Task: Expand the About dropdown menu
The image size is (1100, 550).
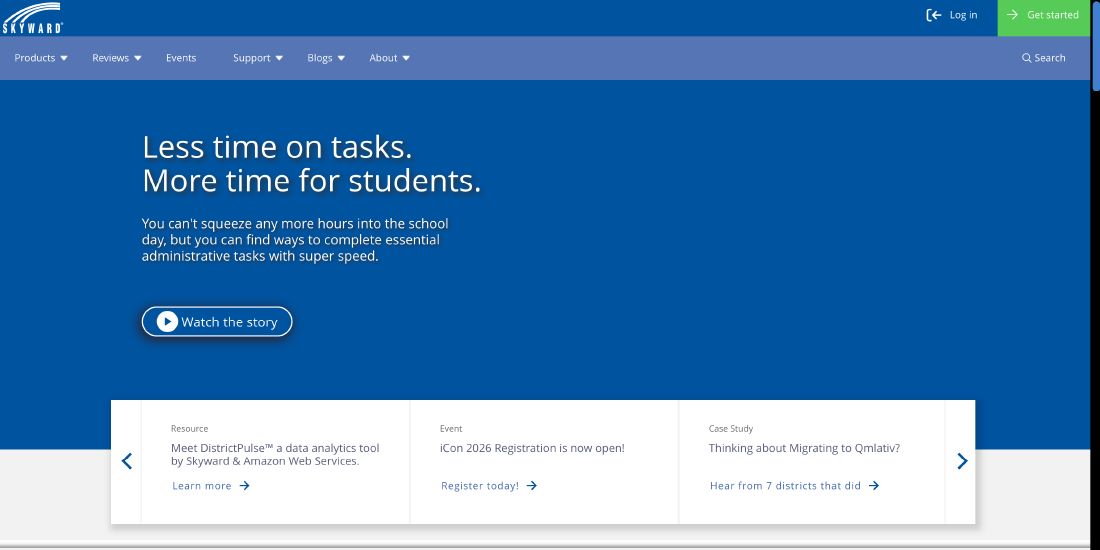Action: click(389, 58)
